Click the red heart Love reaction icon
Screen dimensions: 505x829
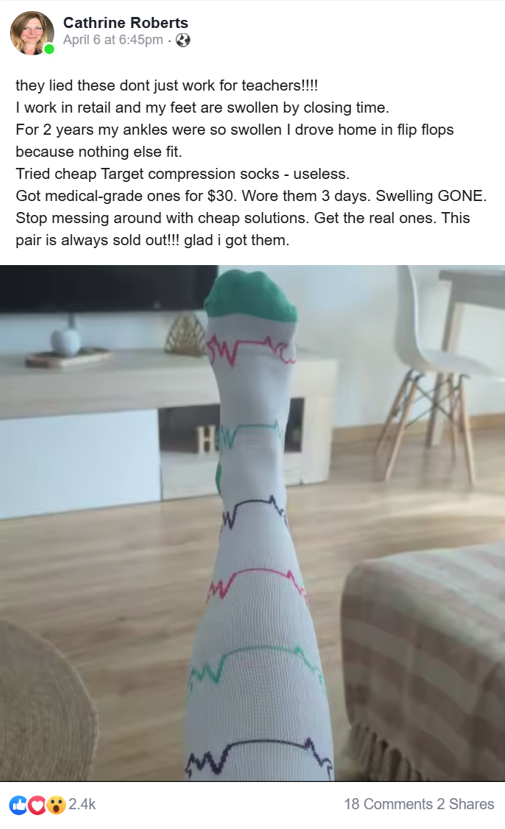coord(36,805)
